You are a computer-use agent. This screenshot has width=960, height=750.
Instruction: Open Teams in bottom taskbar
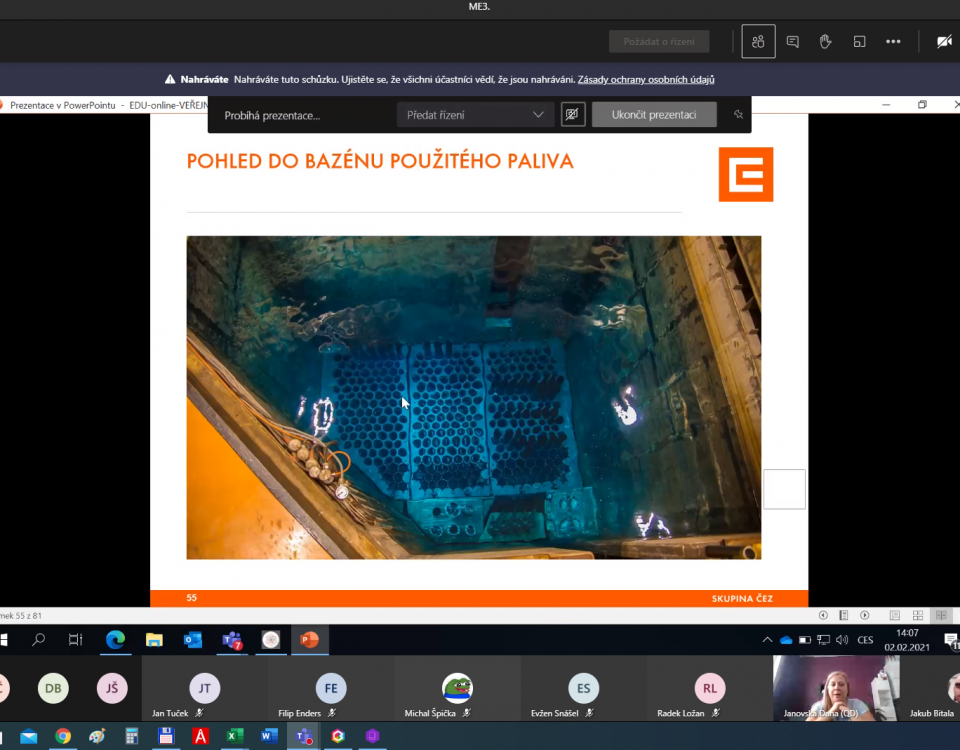coord(304,736)
